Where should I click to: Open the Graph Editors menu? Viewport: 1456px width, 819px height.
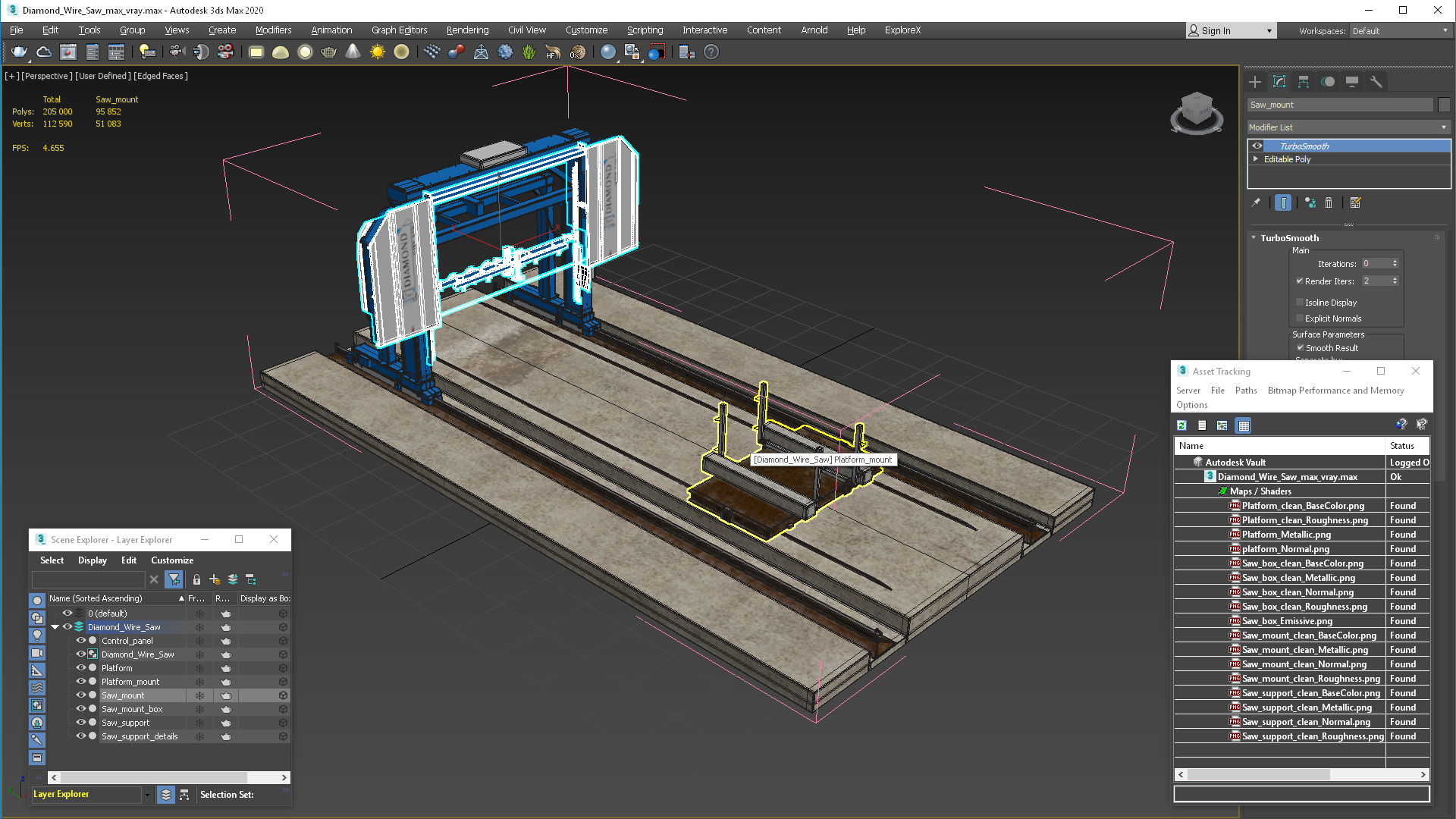click(x=399, y=30)
